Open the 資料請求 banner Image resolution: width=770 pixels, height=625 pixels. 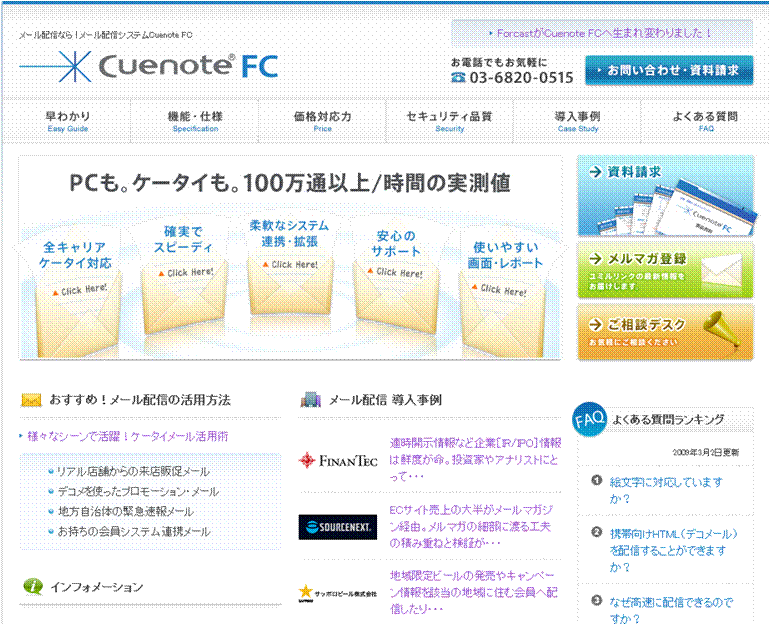(666, 196)
